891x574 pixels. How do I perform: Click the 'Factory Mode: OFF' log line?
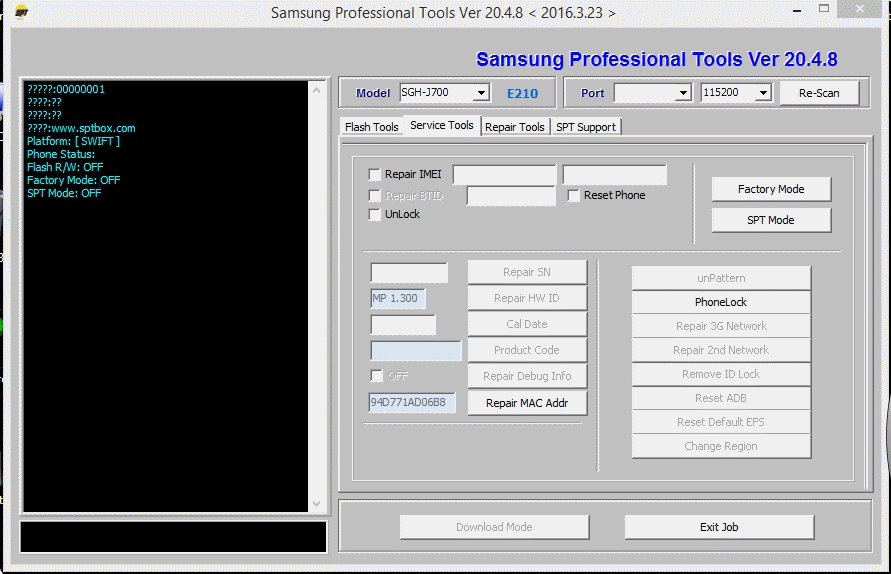[x=73, y=180]
